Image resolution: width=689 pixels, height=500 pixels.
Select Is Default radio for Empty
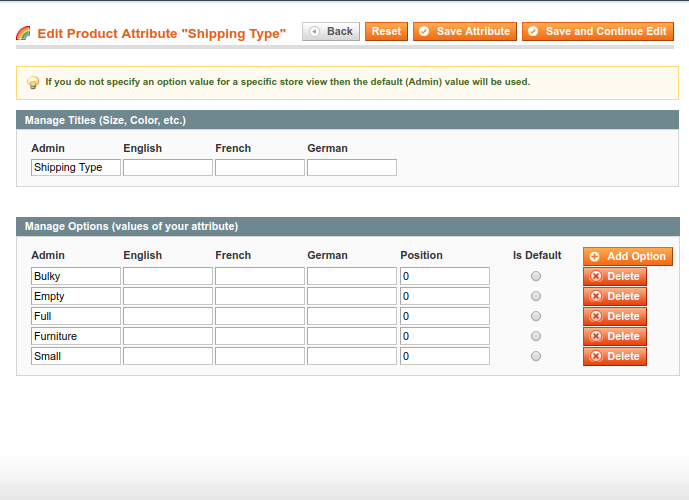coord(536,296)
